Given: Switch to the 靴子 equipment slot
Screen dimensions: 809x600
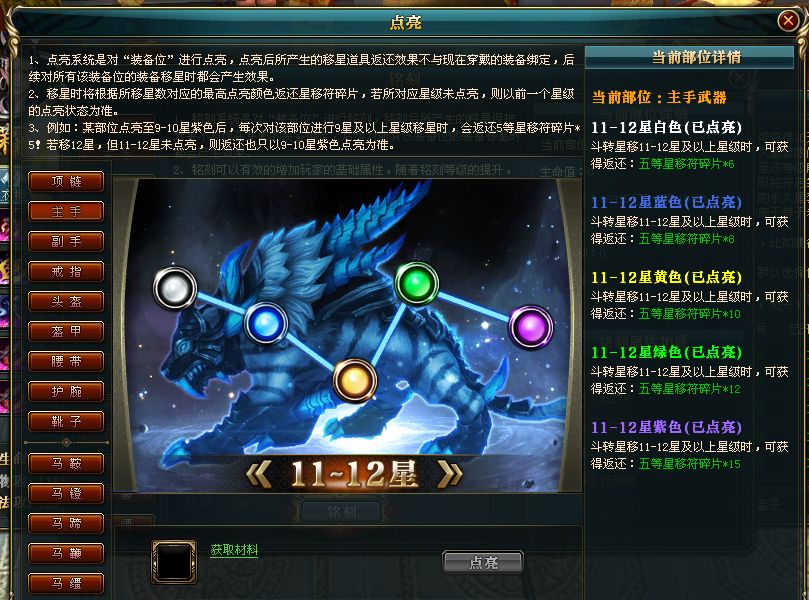Looking at the screenshot, I should click(66, 421).
